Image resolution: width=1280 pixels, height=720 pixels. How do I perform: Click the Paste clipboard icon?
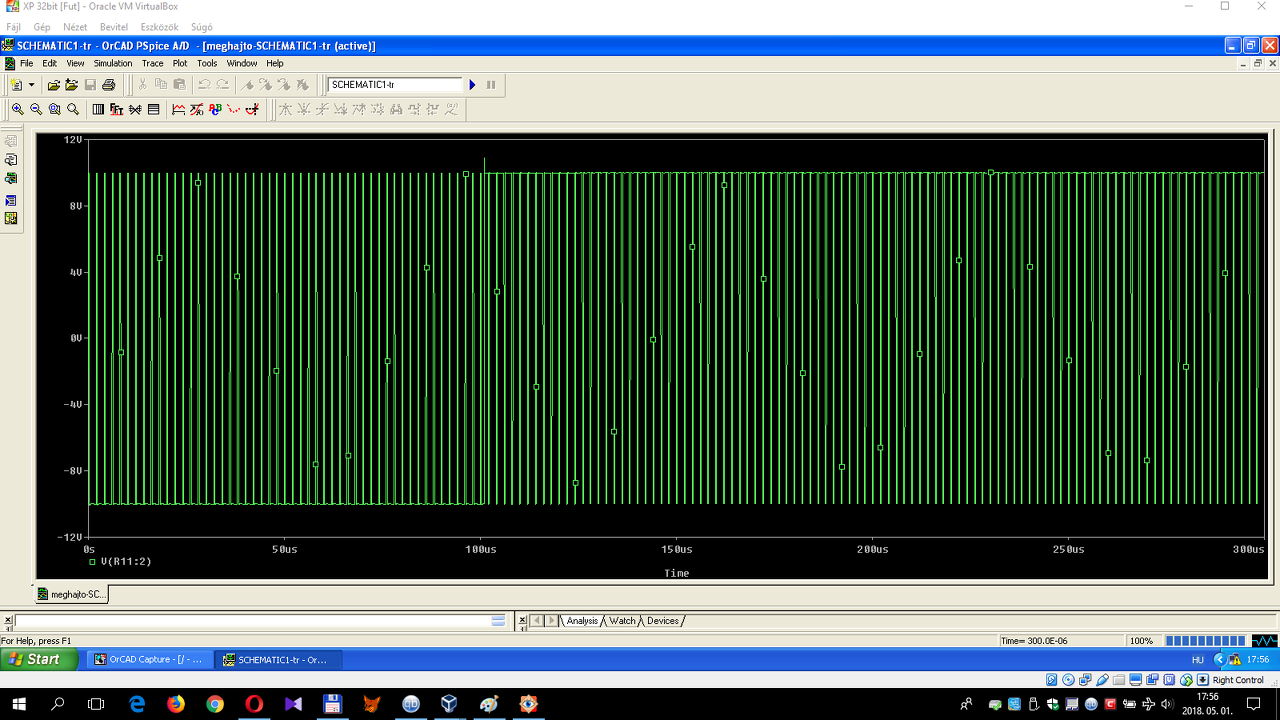(179, 85)
